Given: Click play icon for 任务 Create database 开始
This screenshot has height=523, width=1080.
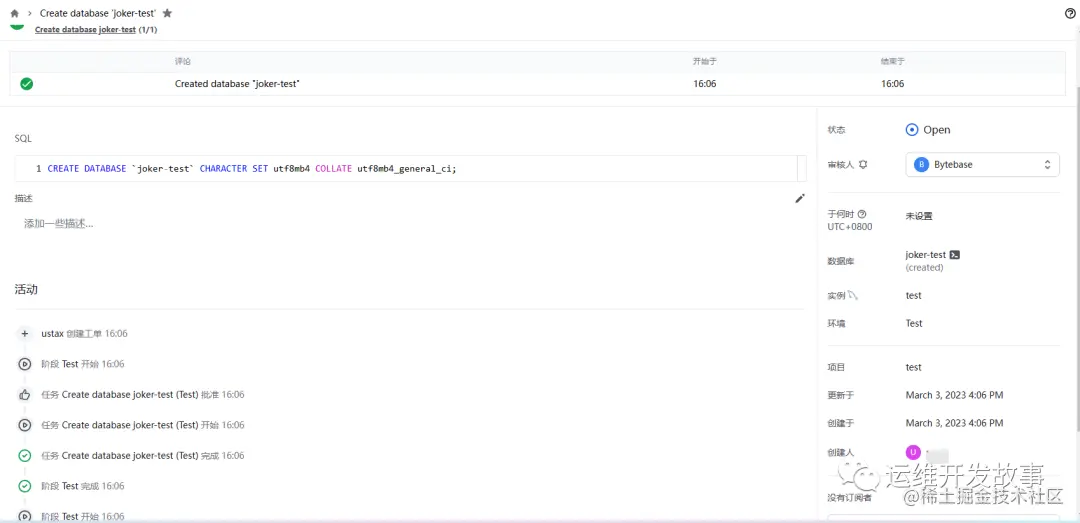Looking at the screenshot, I should pos(25,425).
